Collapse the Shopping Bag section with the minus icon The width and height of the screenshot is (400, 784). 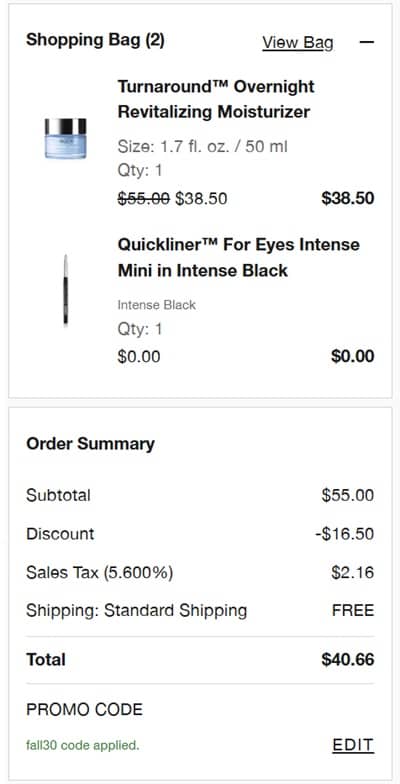pyautogui.click(x=366, y=42)
